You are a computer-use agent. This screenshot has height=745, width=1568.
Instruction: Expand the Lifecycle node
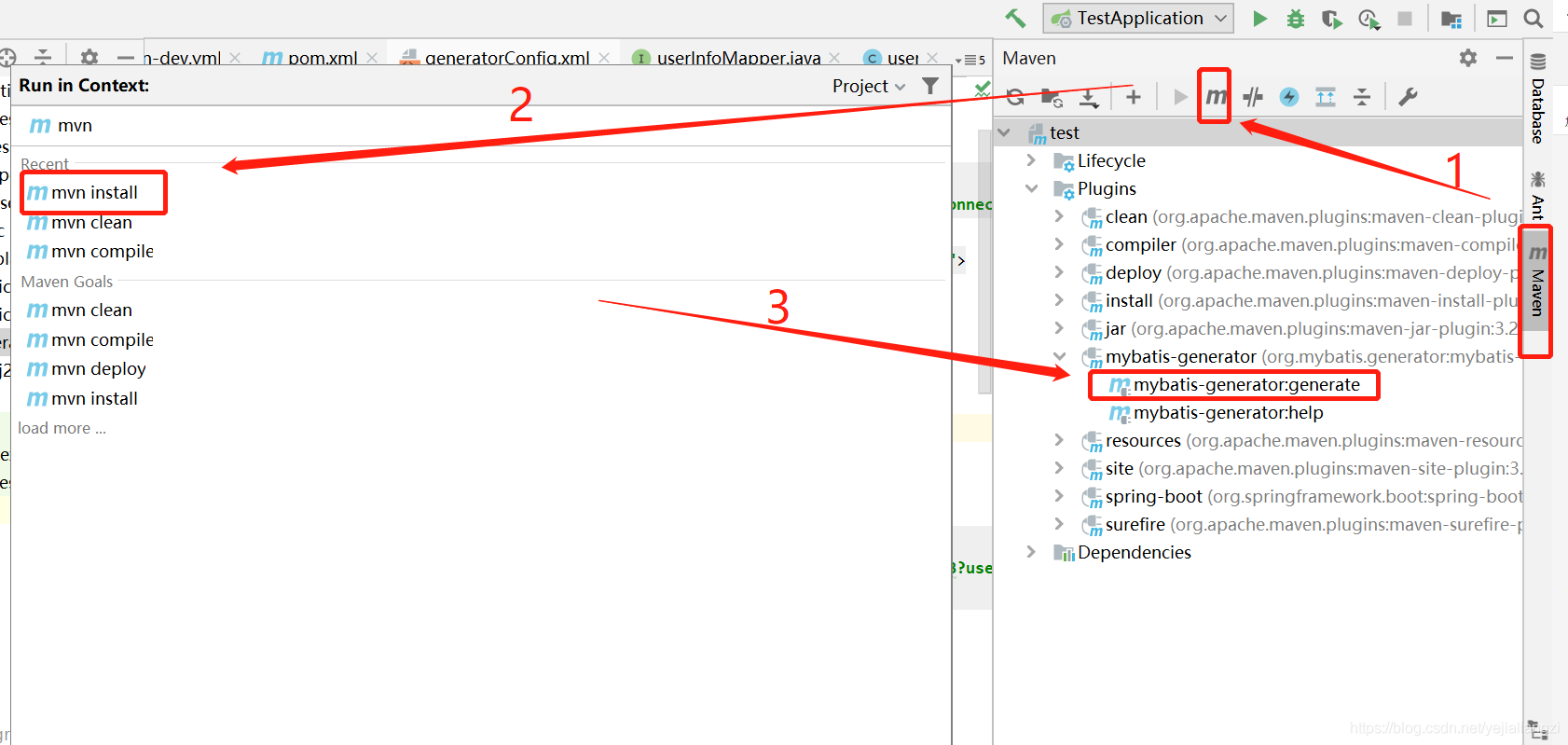click(1031, 160)
